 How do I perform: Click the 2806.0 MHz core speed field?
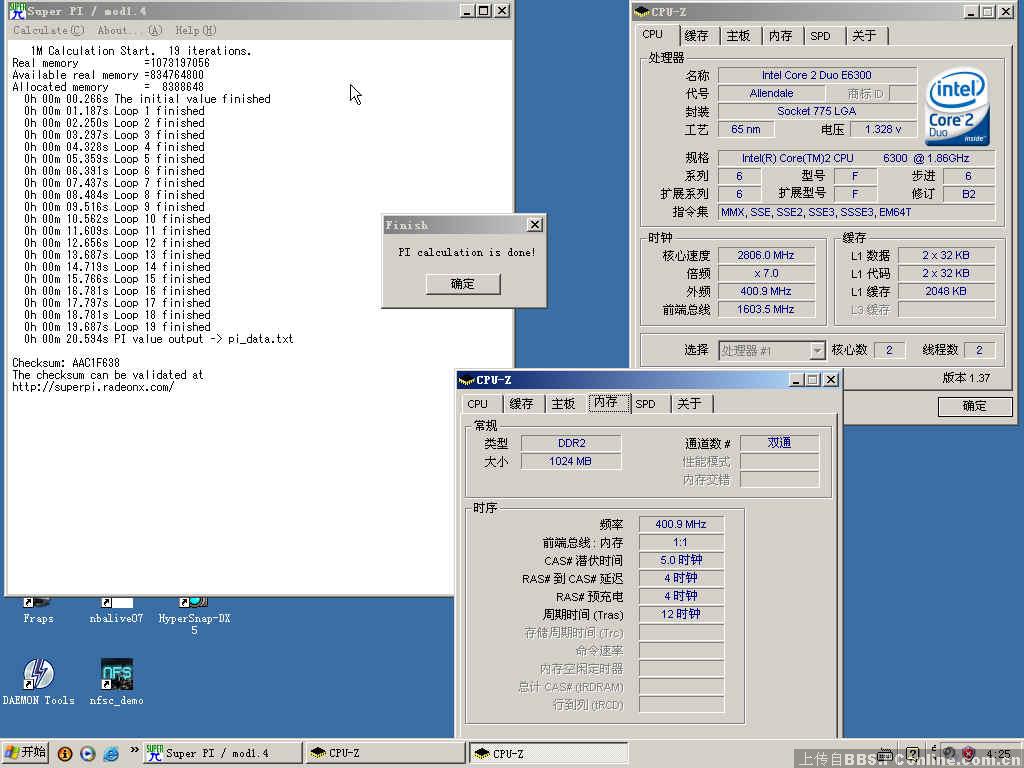(x=766, y=255)
